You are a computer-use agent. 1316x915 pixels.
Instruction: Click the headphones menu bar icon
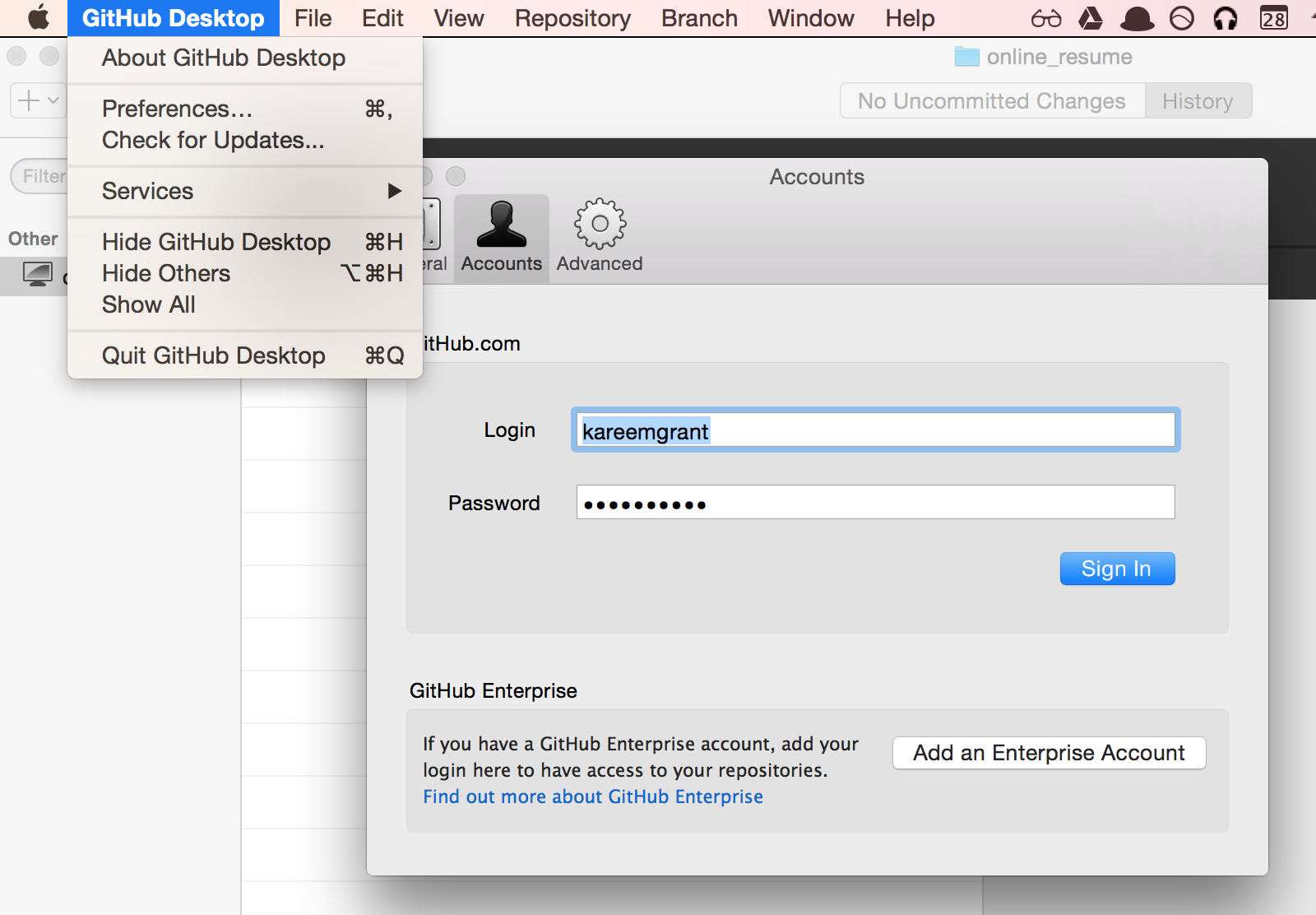1226,18
